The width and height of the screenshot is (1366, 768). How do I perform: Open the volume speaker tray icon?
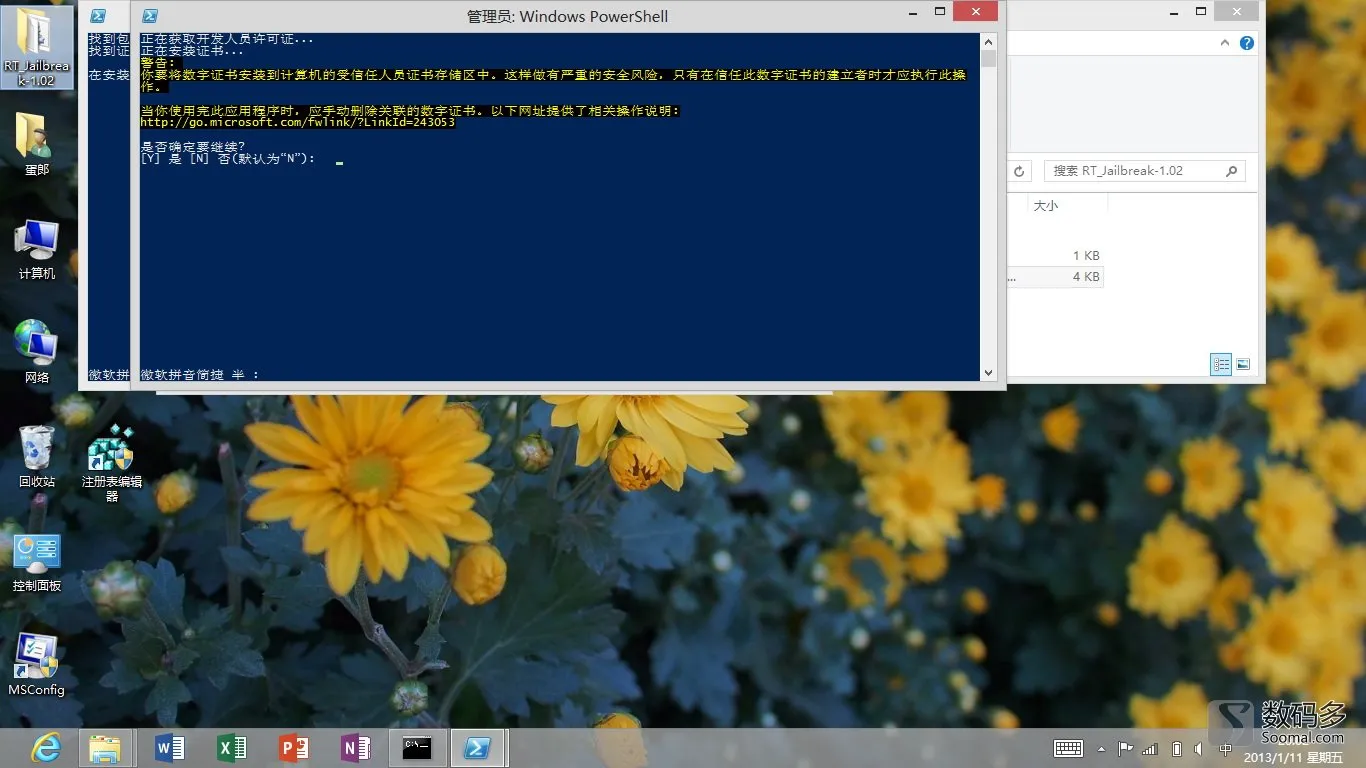tap(1199, 748)
